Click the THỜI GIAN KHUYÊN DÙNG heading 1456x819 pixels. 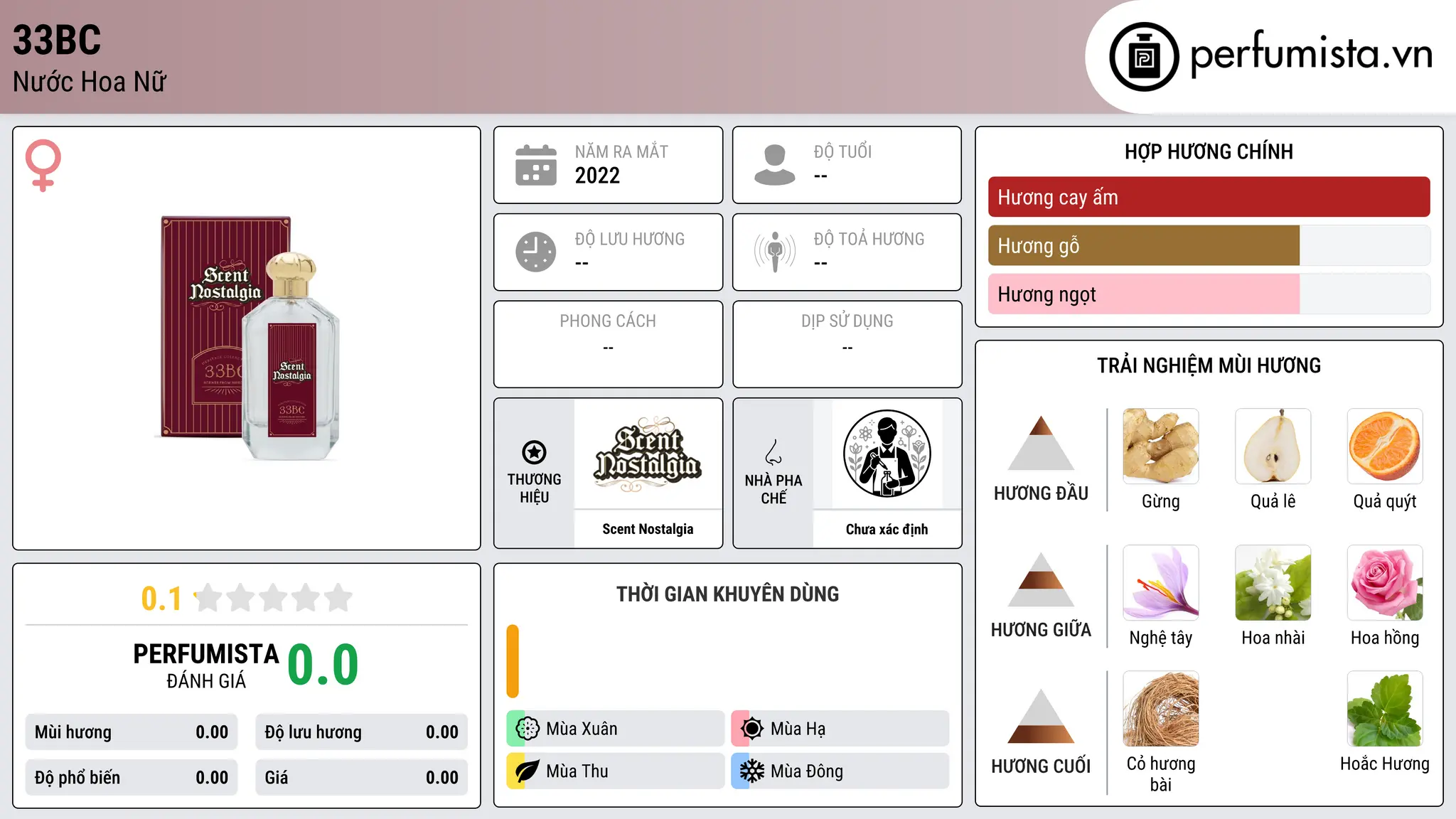click(727, 594)
